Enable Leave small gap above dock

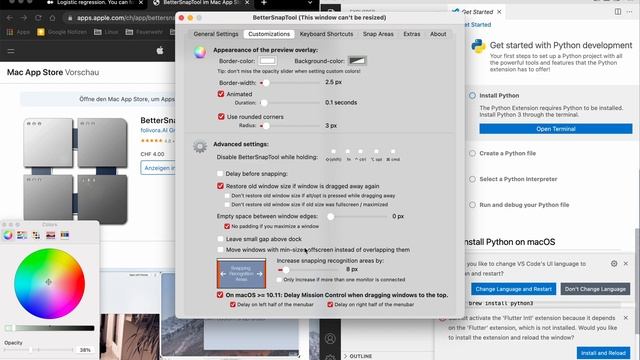point(220,239)
